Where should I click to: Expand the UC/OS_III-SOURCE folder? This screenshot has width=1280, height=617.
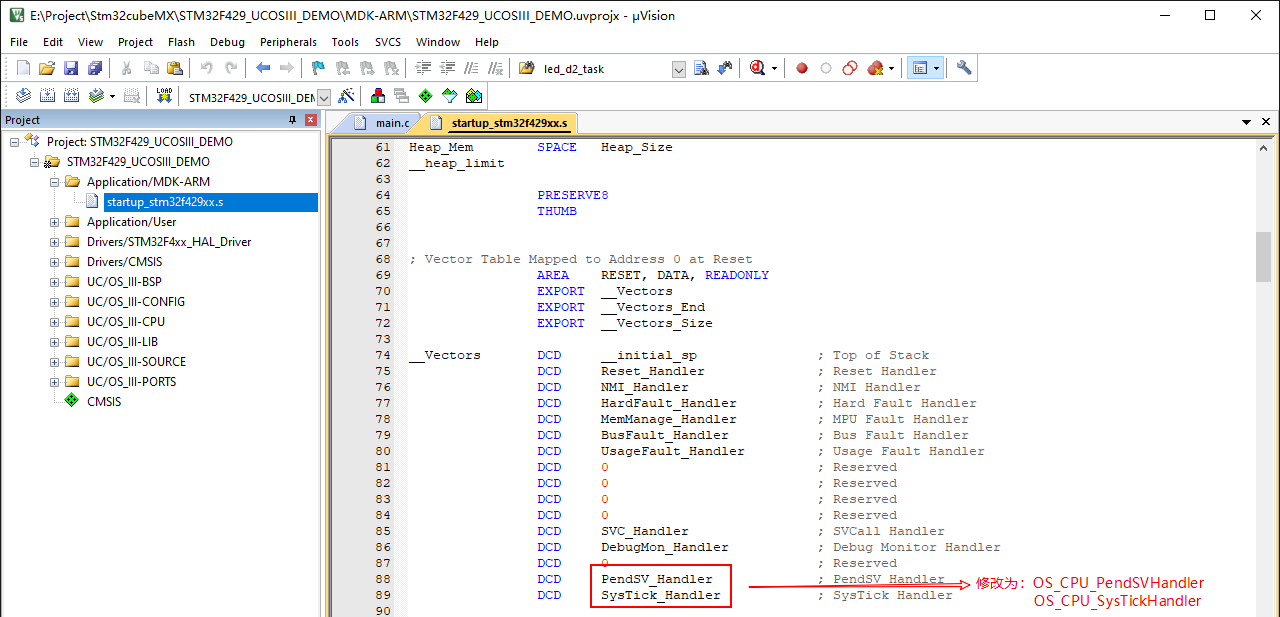point(55,362)
